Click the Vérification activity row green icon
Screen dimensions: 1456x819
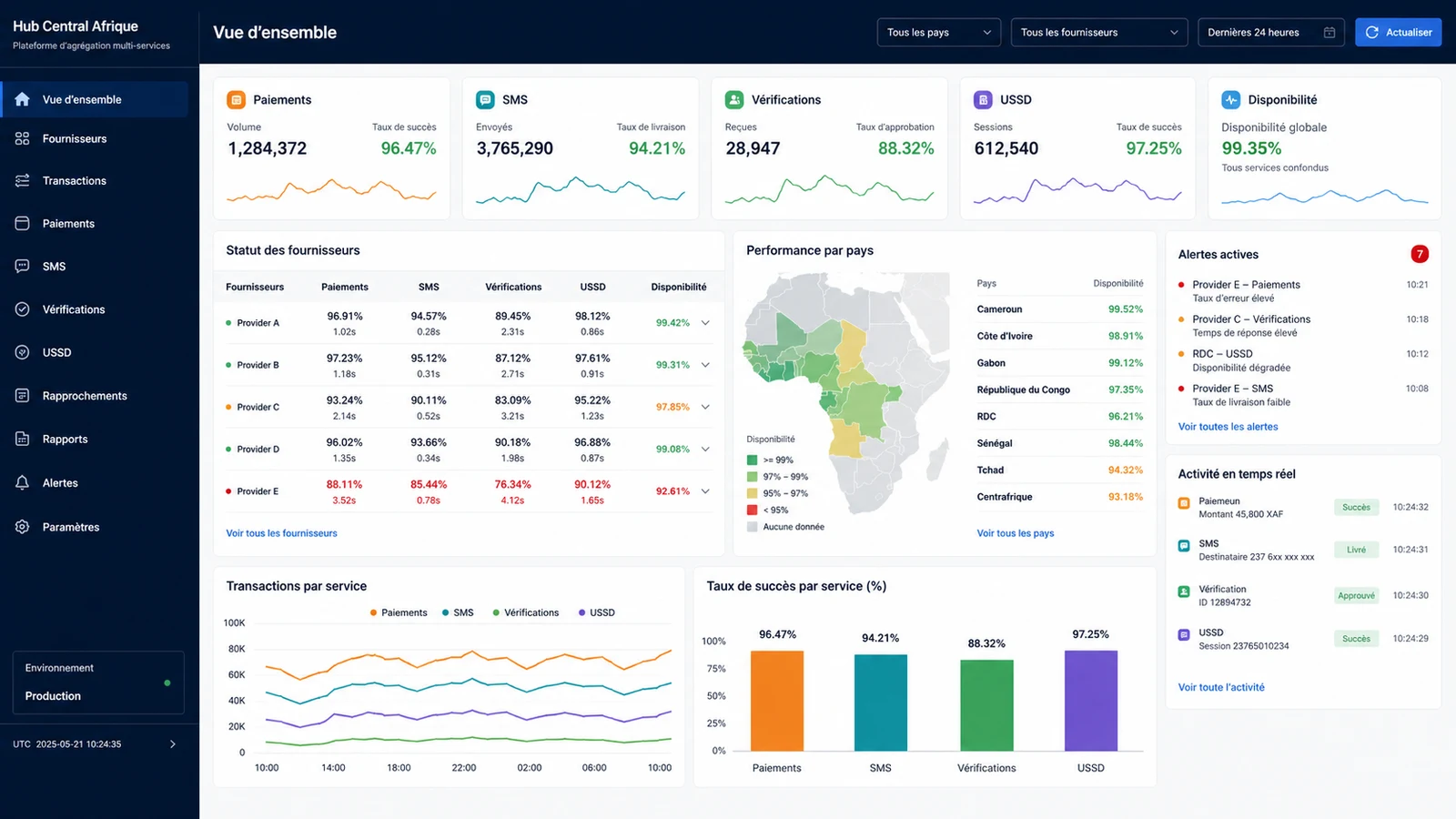(1184, 591)
